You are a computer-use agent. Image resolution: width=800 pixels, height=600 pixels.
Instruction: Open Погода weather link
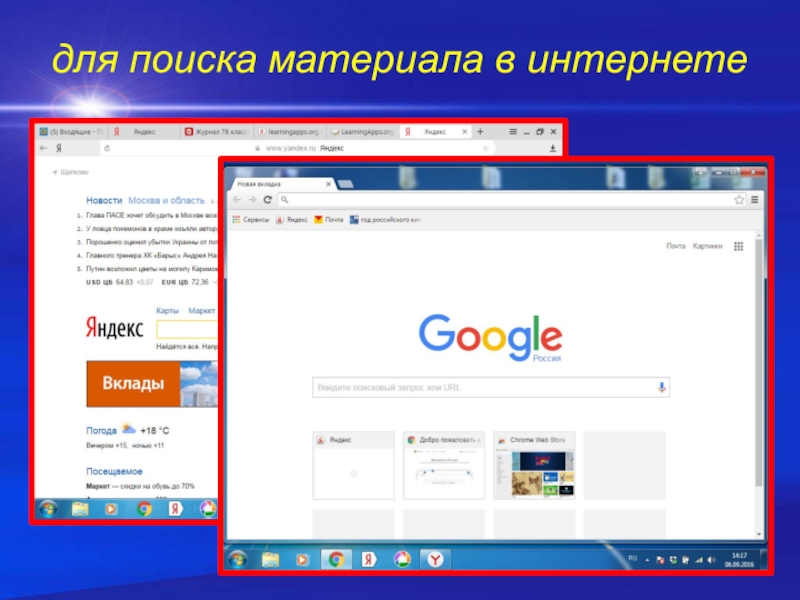pyautogui.click(x=101, y=431)
